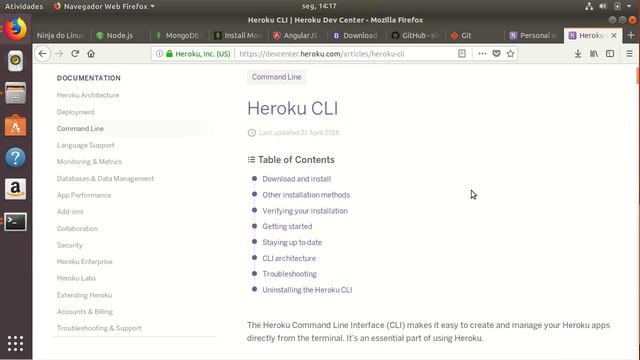Open Accounts & Billing category

84,311
